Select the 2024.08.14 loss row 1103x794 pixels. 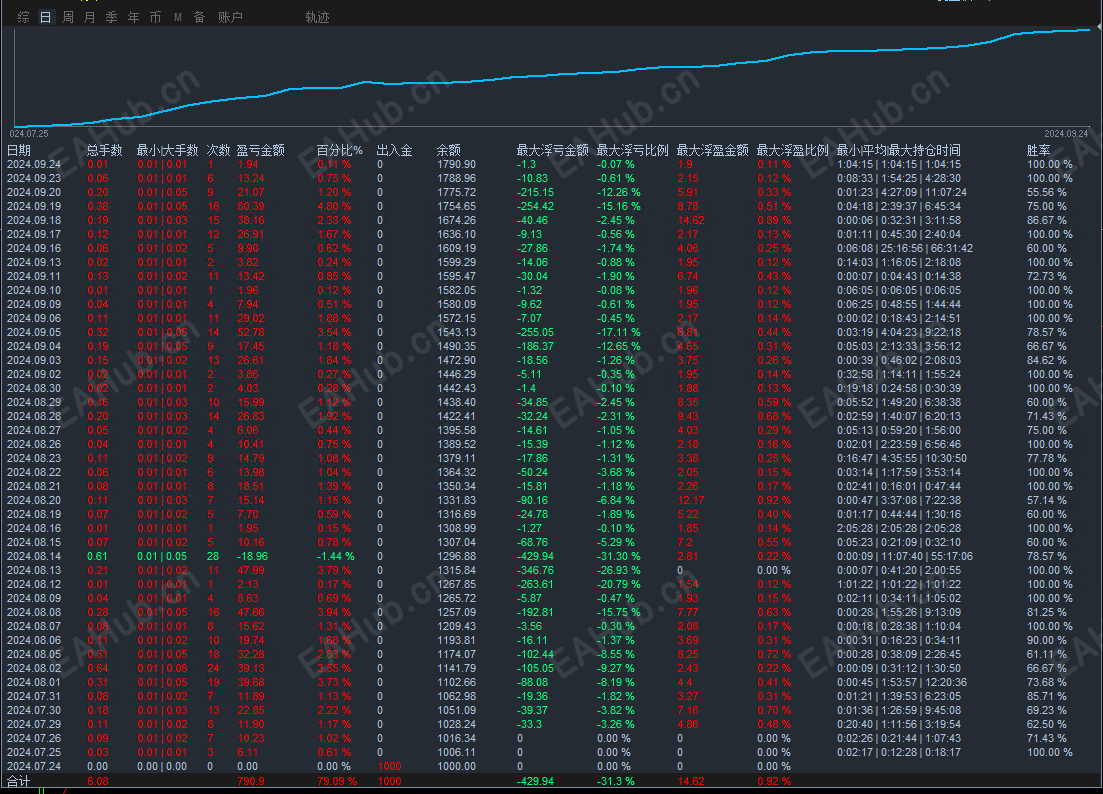click(552, 556)
